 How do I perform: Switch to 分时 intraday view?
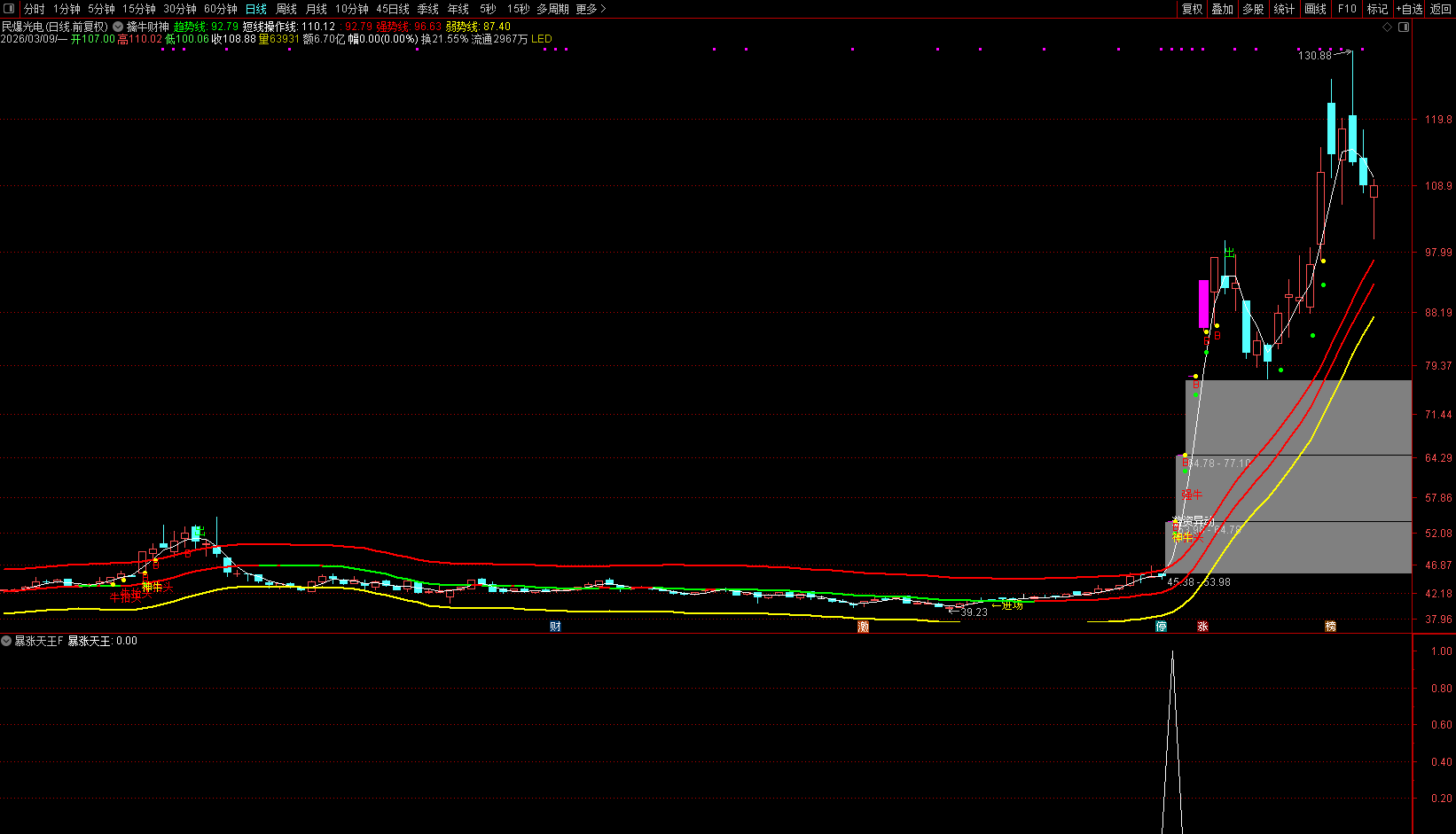(x=34, y=9)
